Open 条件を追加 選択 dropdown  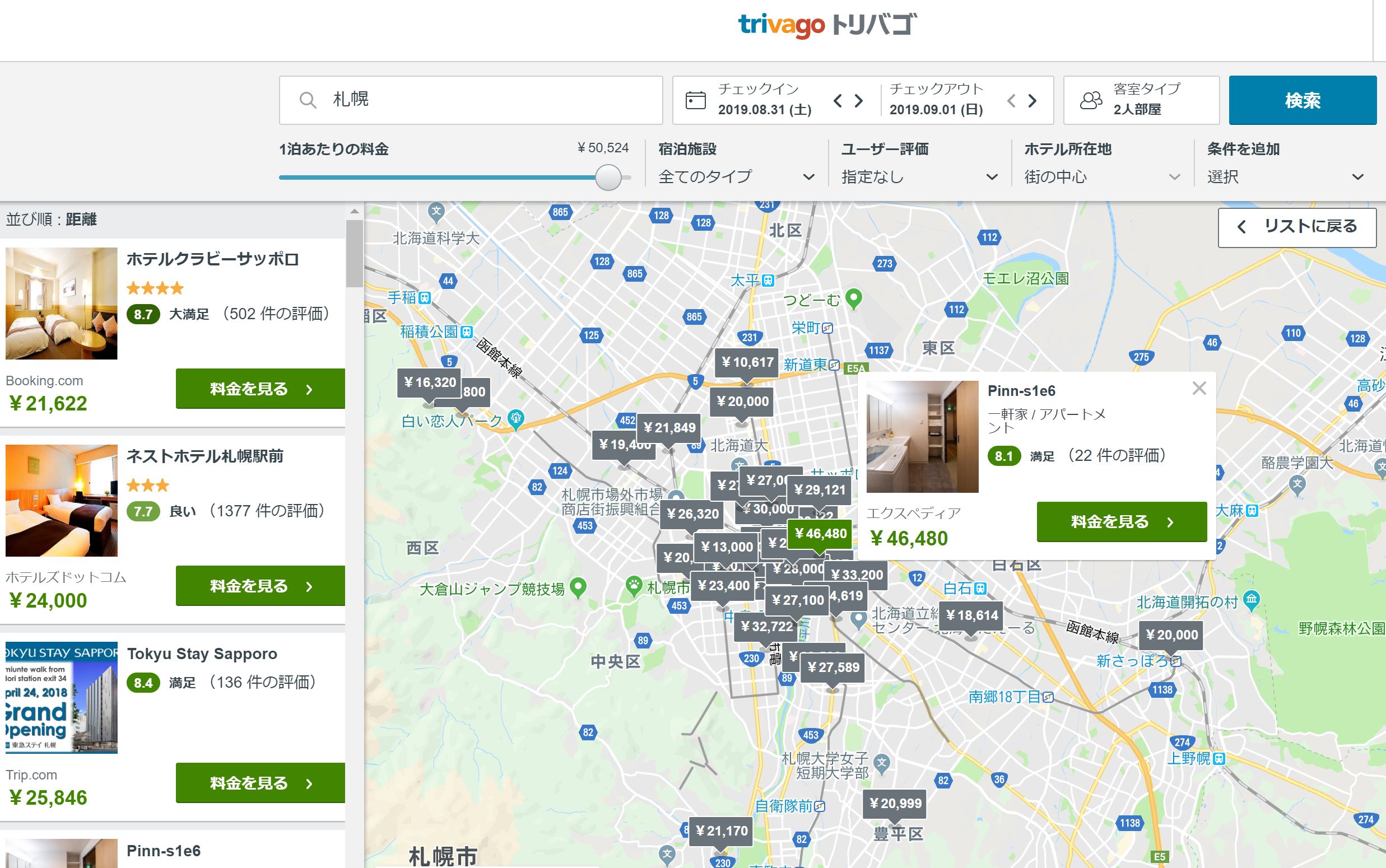[x=1286, y=176]
